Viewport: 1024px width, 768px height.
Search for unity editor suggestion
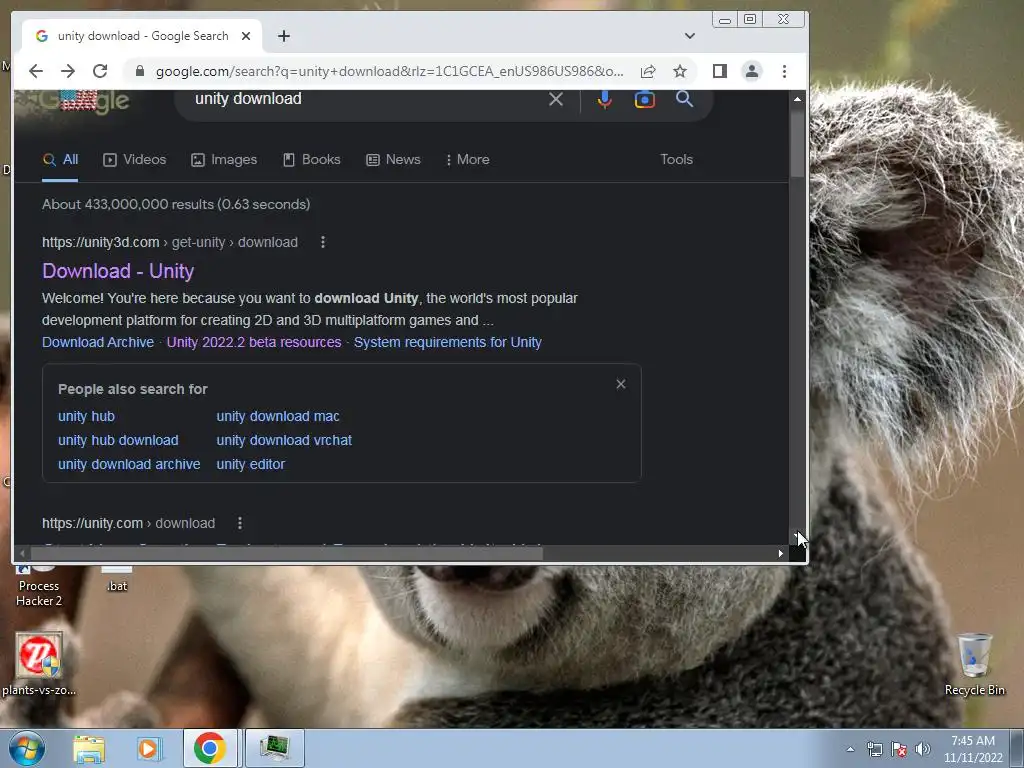point(251,464)
